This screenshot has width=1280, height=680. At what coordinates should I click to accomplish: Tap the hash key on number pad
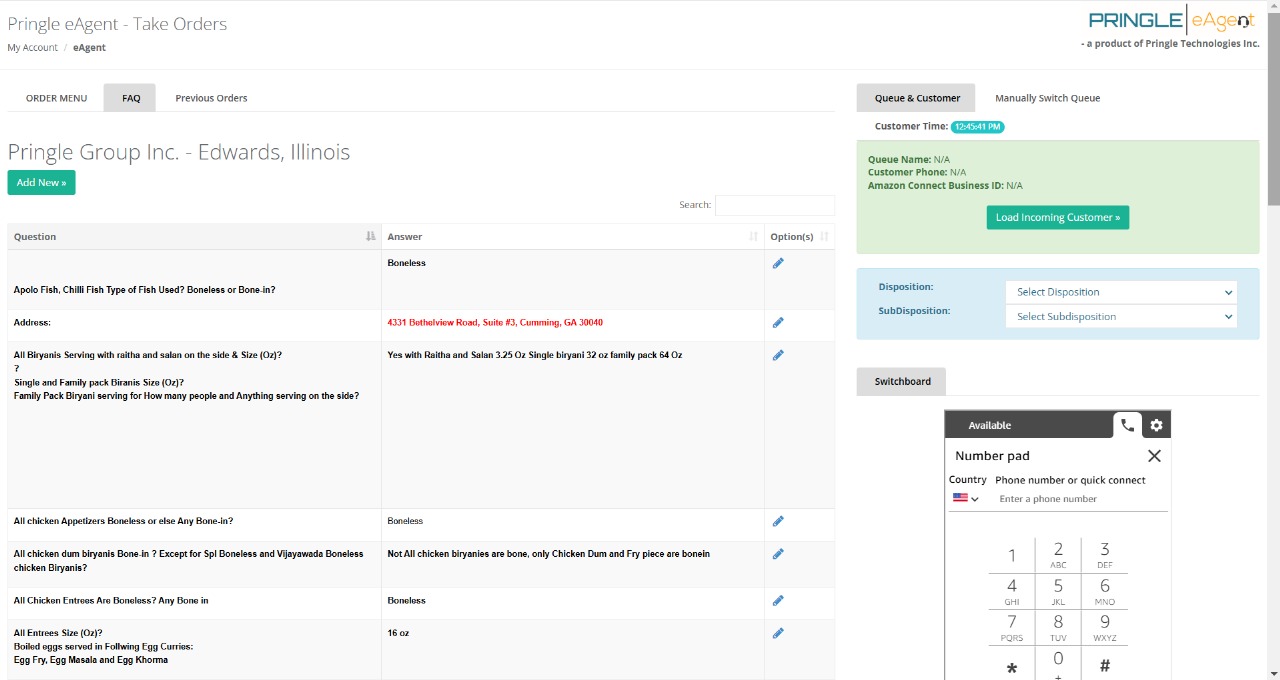(x=1105, y=666)
